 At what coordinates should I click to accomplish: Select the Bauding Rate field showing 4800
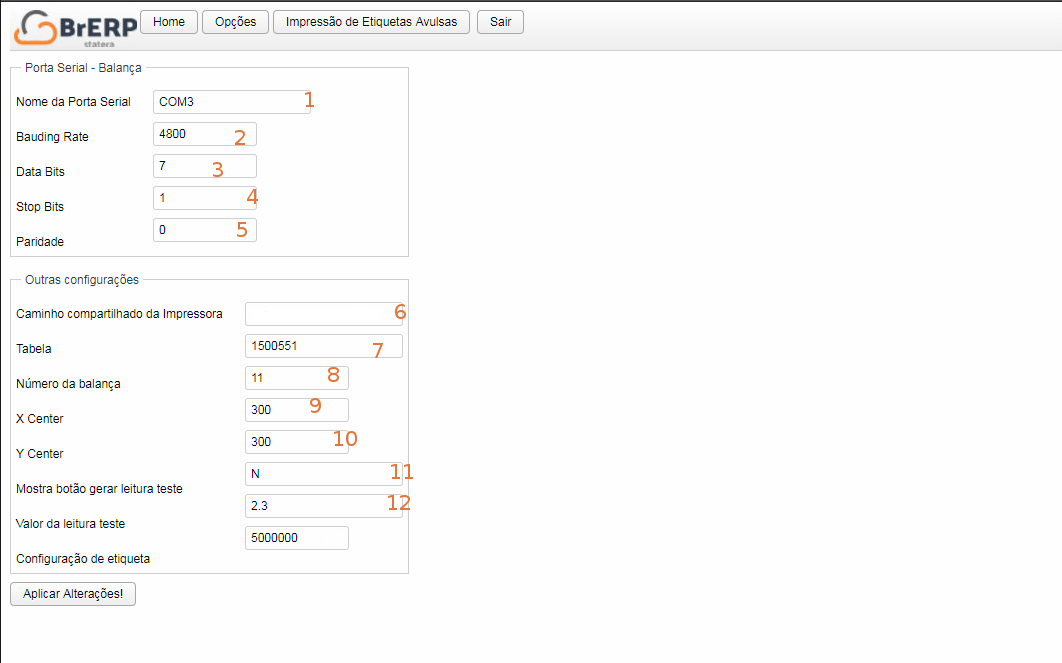(204, 134)
